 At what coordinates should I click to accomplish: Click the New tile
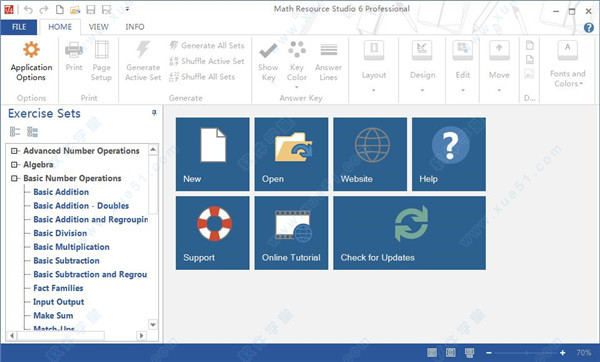tap(213, 154)
